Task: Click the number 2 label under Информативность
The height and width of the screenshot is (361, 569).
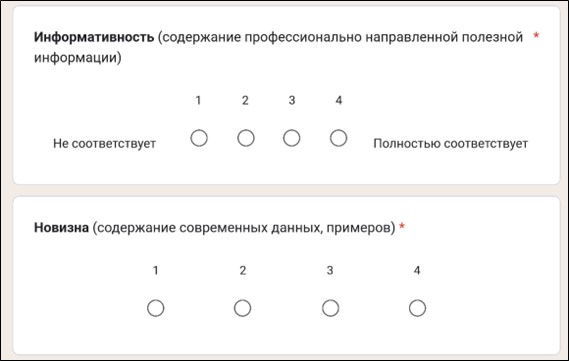Action: click(x=245, y=100)
